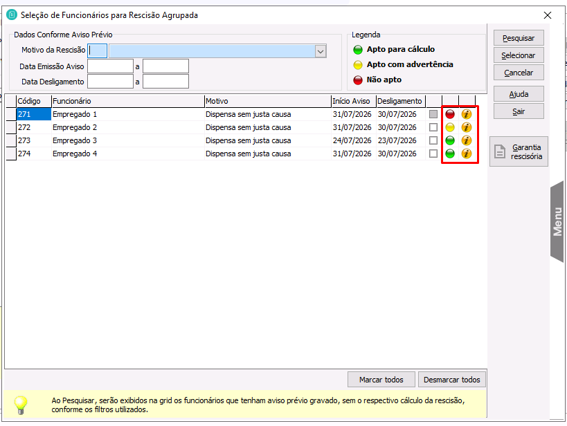Image resolution: width=567 pixels, height=426 pixels.
Task: Open the info icon for Empregado 2
Action: [x=466, y=127]
